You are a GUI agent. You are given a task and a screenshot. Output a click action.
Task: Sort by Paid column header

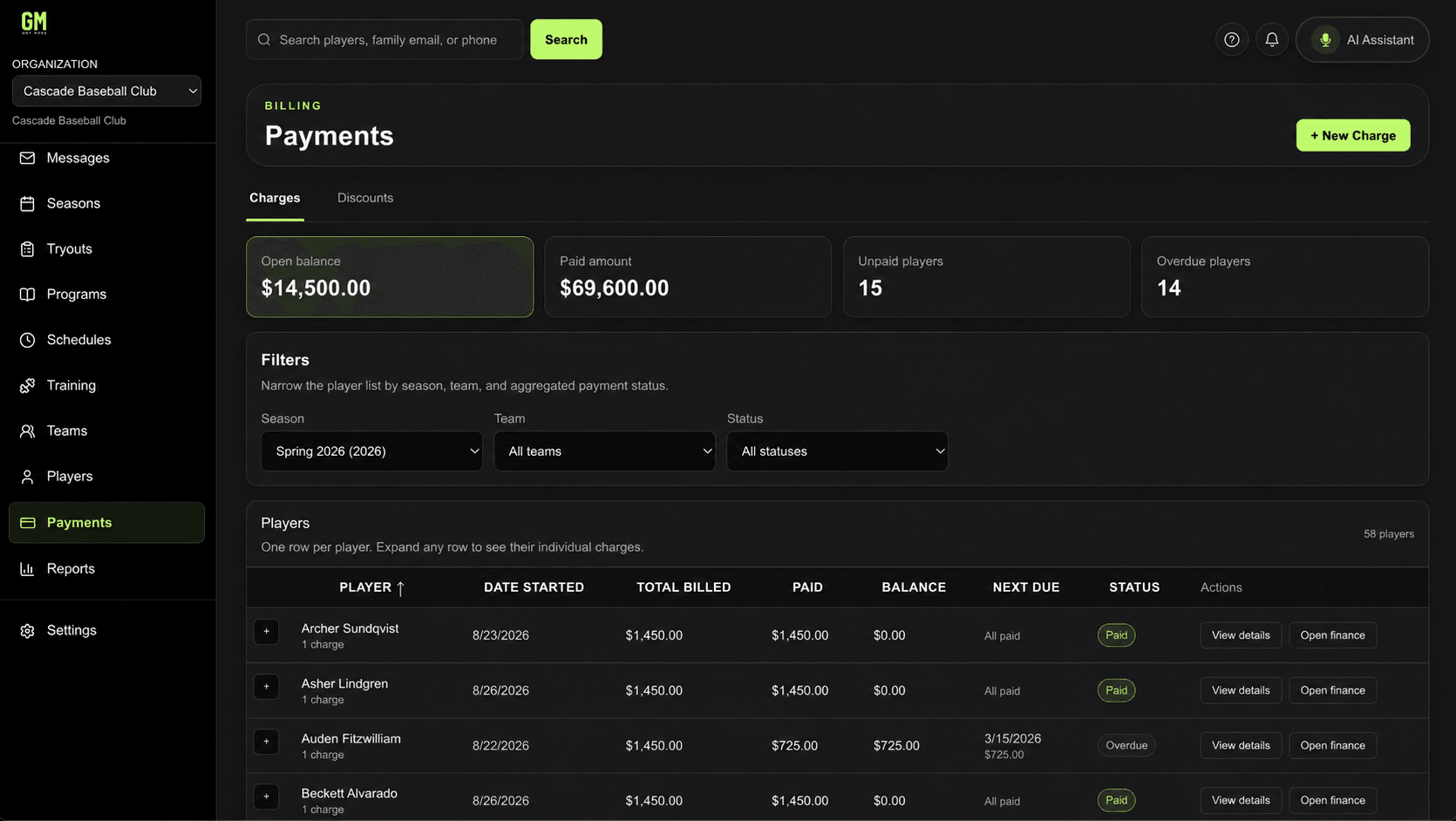pos(807,587)
